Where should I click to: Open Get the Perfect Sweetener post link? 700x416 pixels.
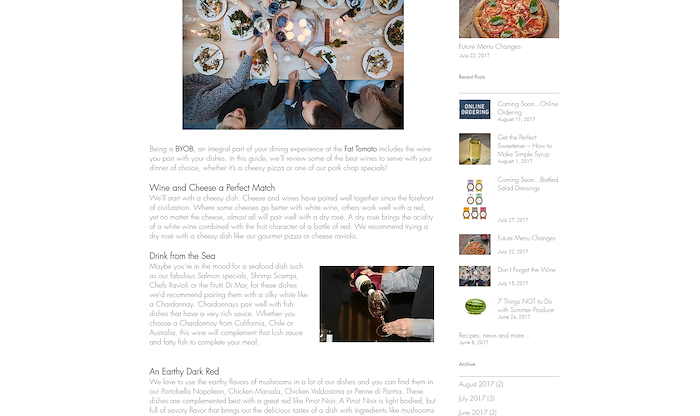(x=525, y=146)
